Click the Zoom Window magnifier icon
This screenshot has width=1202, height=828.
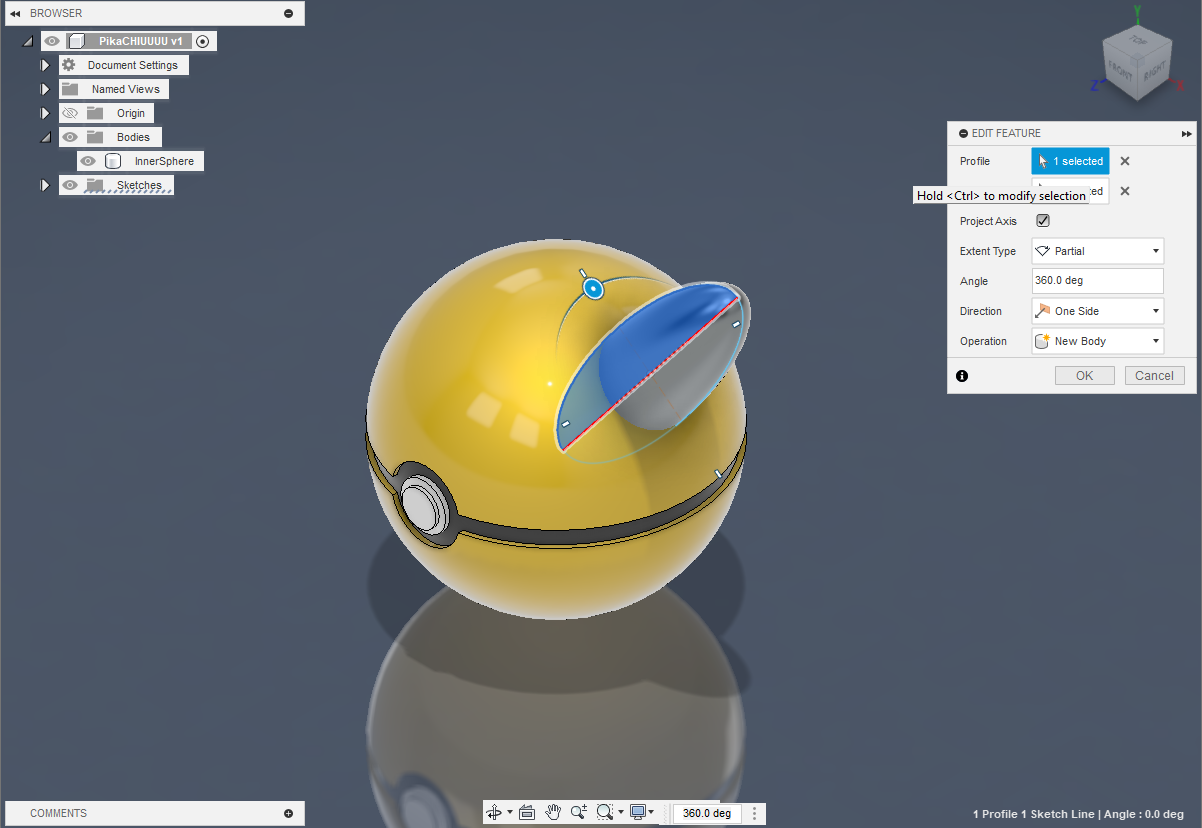(604, 813)
